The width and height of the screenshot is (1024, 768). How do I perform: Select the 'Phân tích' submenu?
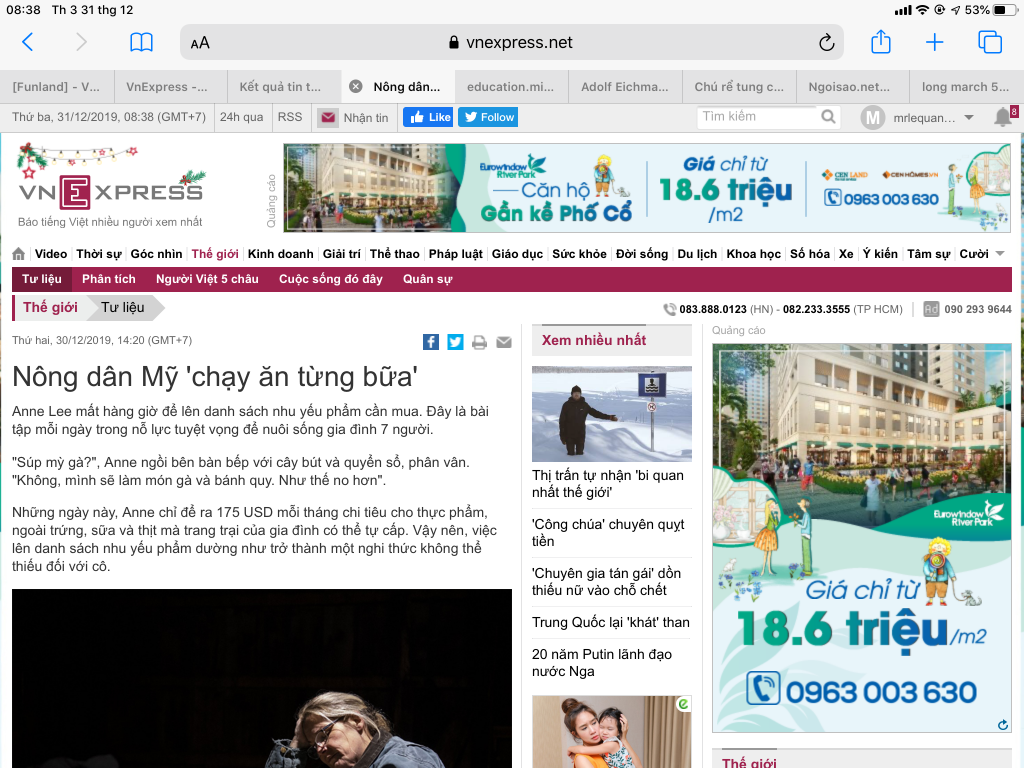[108, 279]
